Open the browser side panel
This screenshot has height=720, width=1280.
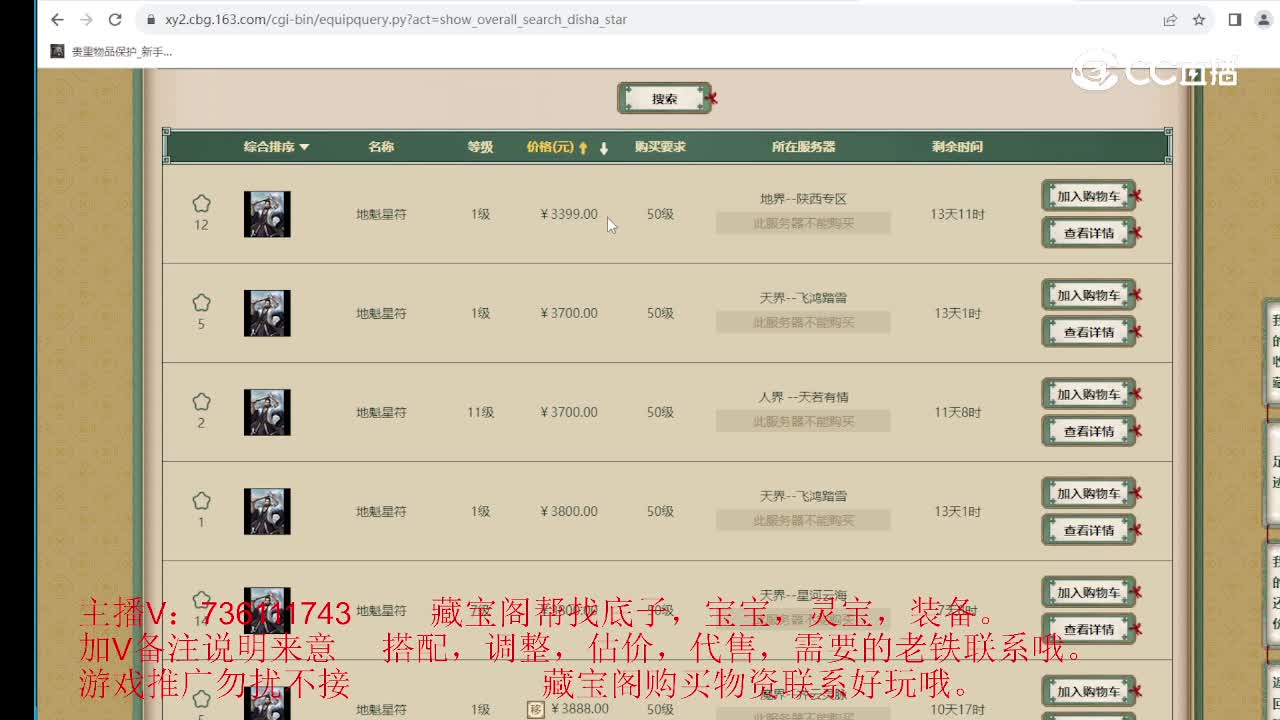pos(1235,20)
